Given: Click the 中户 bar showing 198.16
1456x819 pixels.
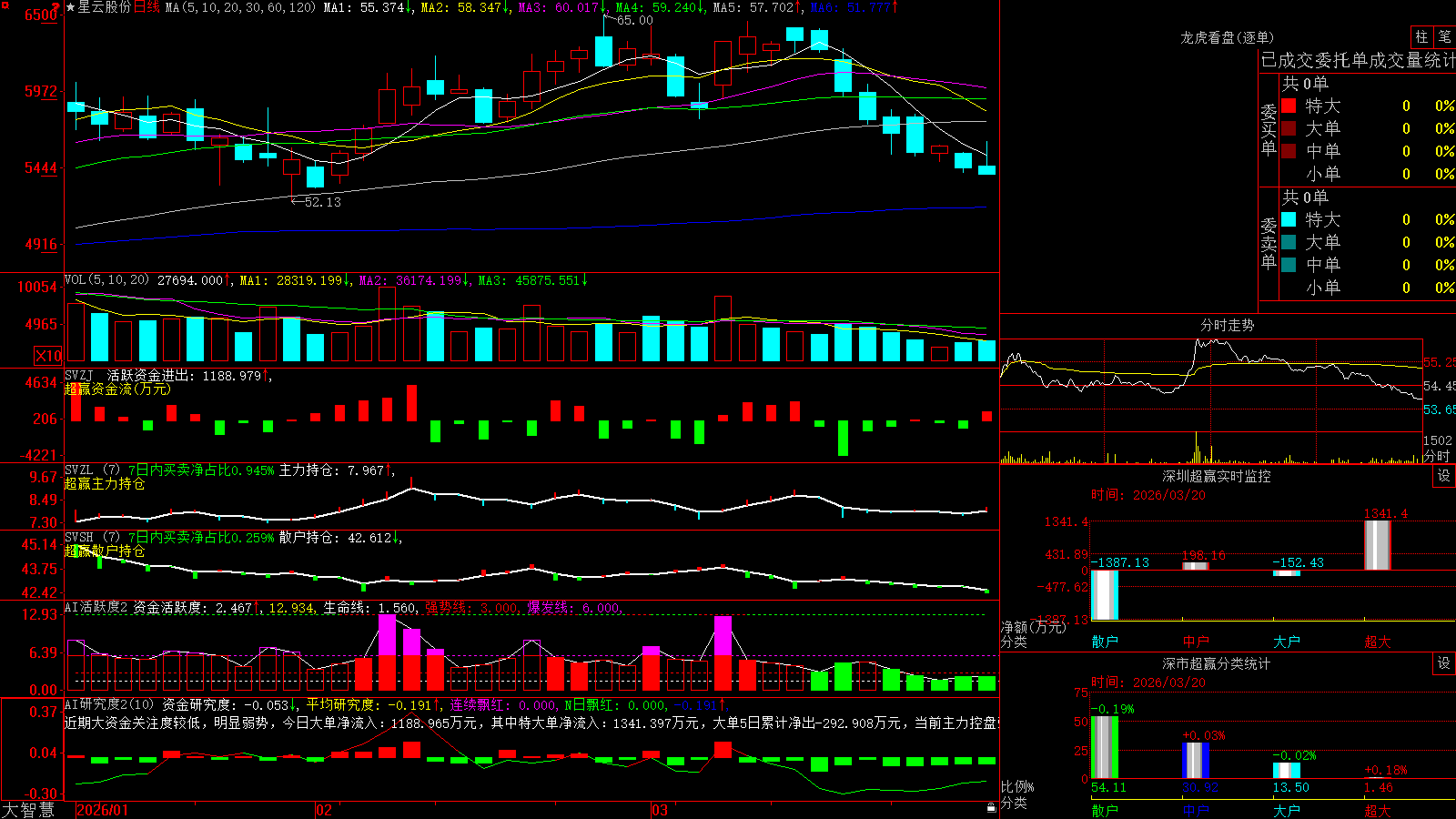Looking at the screenshot, I should point(1196,566).
